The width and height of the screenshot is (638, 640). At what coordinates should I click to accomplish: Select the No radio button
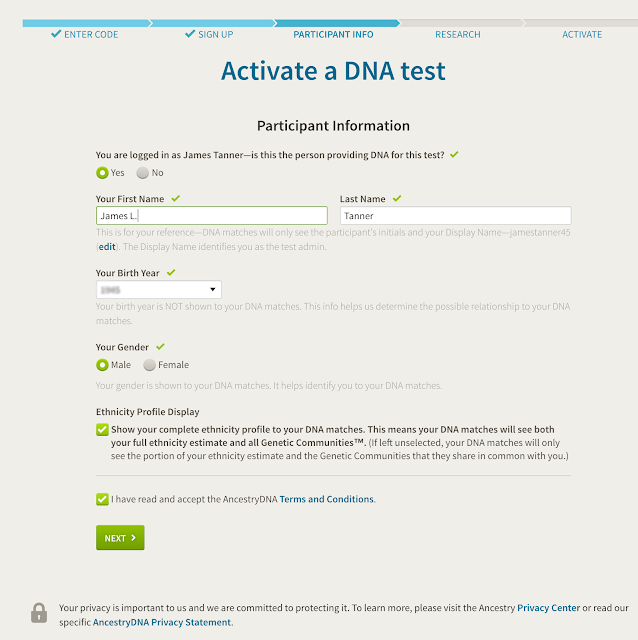coord(142,173)
